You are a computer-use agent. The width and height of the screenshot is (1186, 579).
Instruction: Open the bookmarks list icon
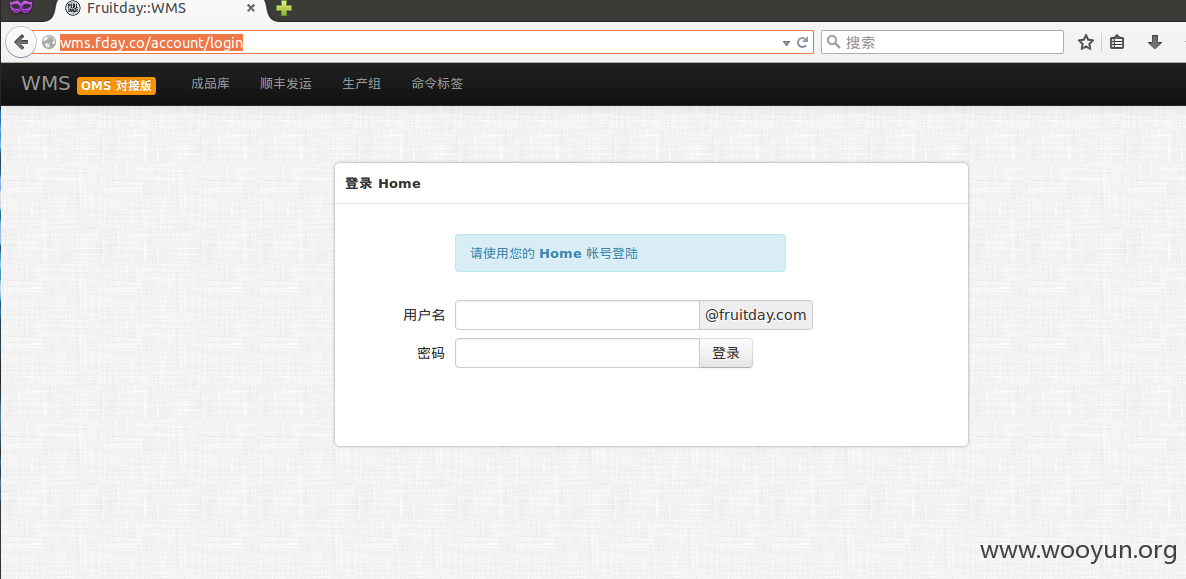[1117, 42]
